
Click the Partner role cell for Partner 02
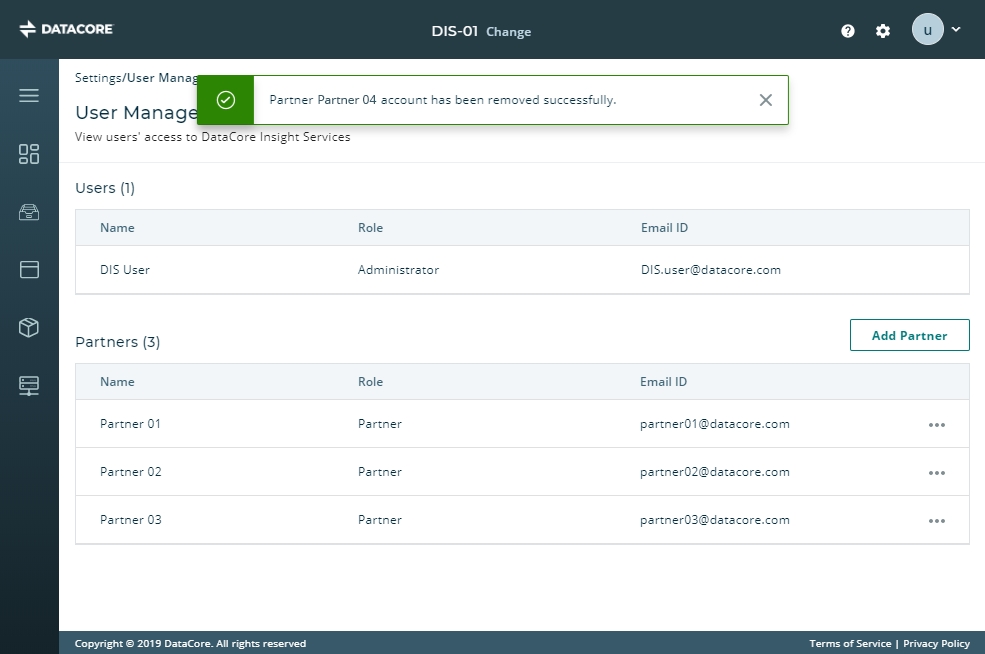click(x=379, y=472)
